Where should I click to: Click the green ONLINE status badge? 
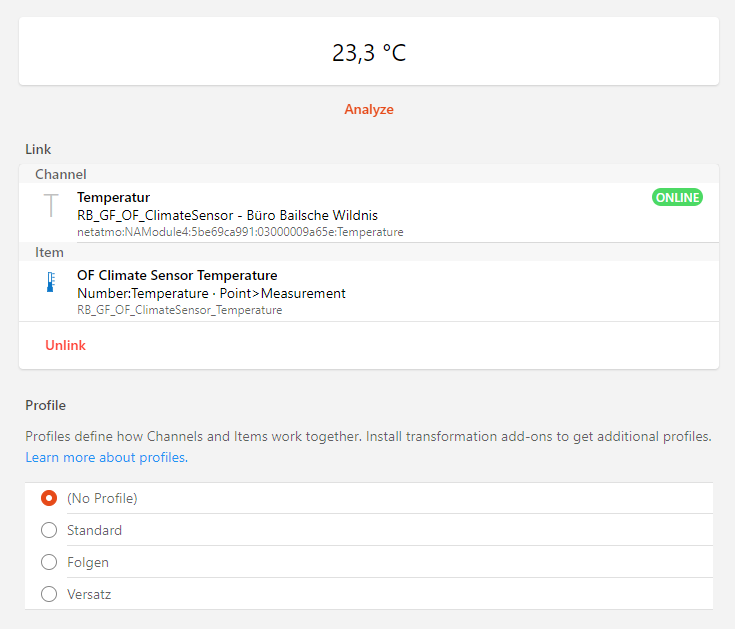(677, 198)
